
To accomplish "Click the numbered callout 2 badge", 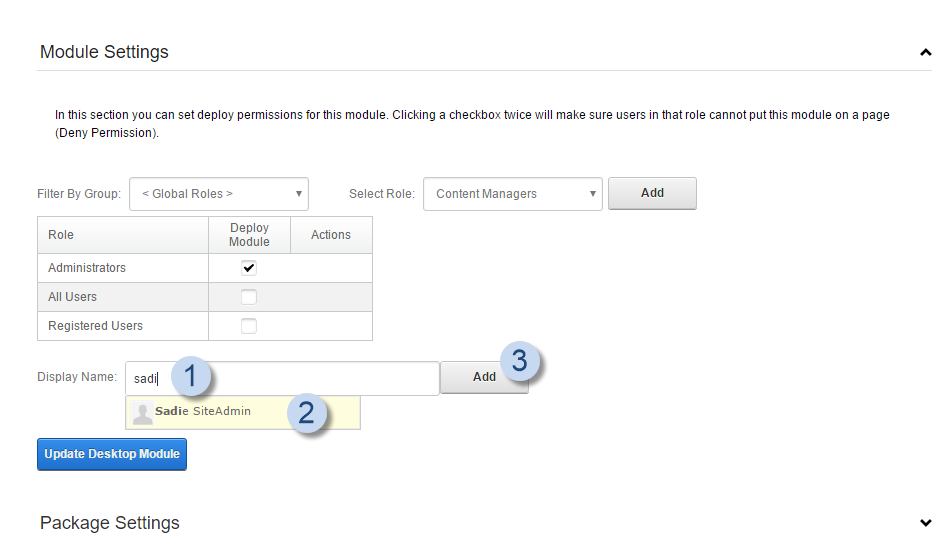I will tap(307, 413).
